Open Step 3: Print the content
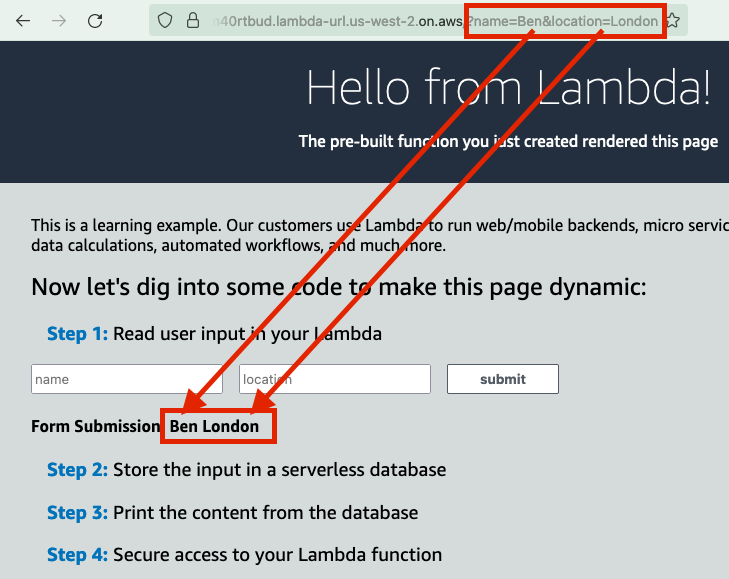The height and width of the screenshot is (579, 729). click(232, 512)
